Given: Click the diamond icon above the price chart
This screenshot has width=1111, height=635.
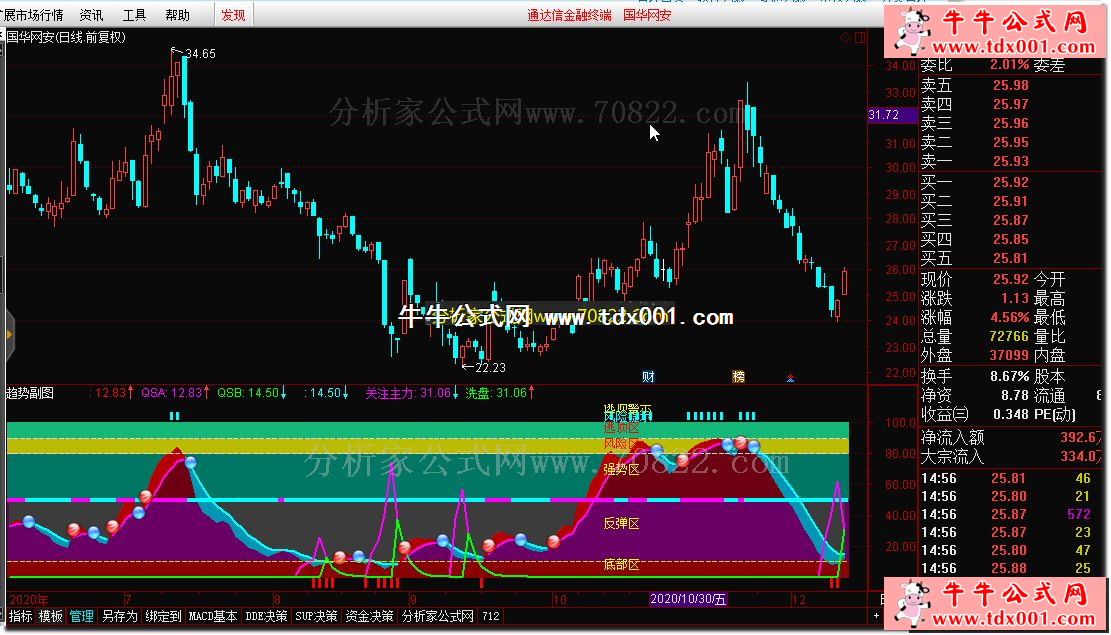Looking at the screenshot, I should [845, 38].
